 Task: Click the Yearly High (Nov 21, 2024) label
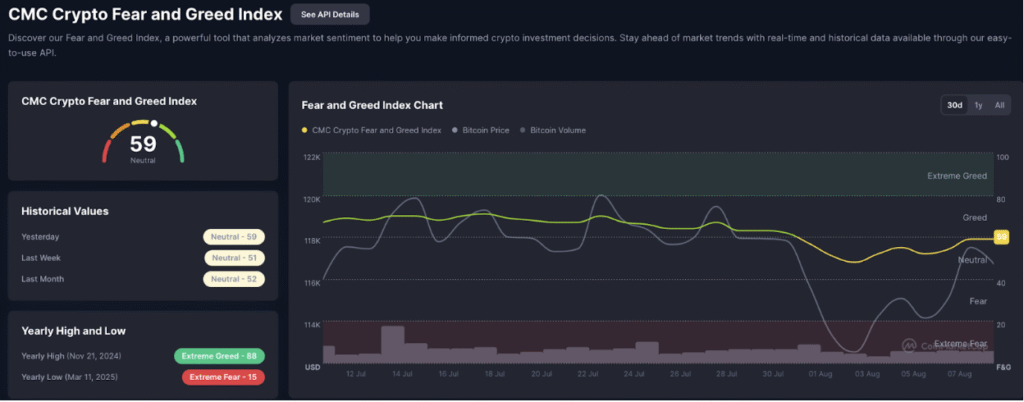click(71, 356)
